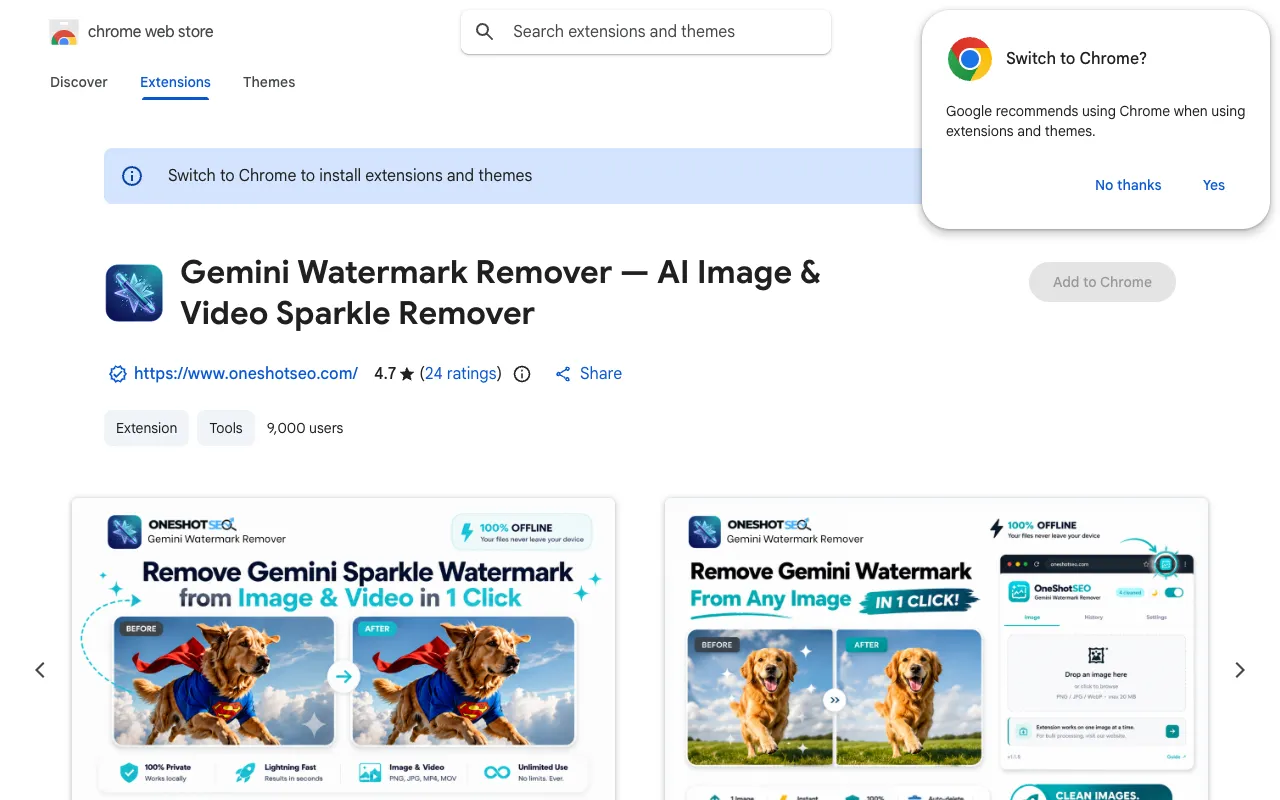Select the Extension category chip

click(146, 428)
